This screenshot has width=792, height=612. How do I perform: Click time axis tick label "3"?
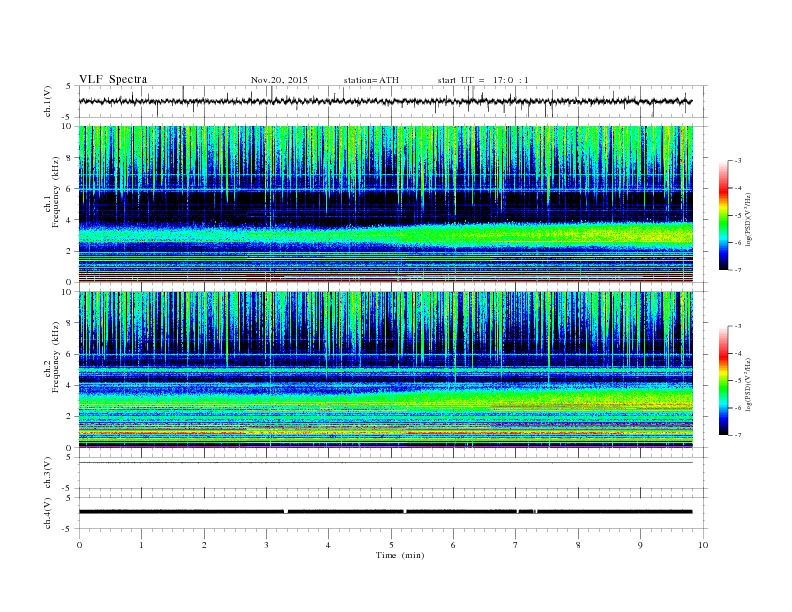point(266,545)
